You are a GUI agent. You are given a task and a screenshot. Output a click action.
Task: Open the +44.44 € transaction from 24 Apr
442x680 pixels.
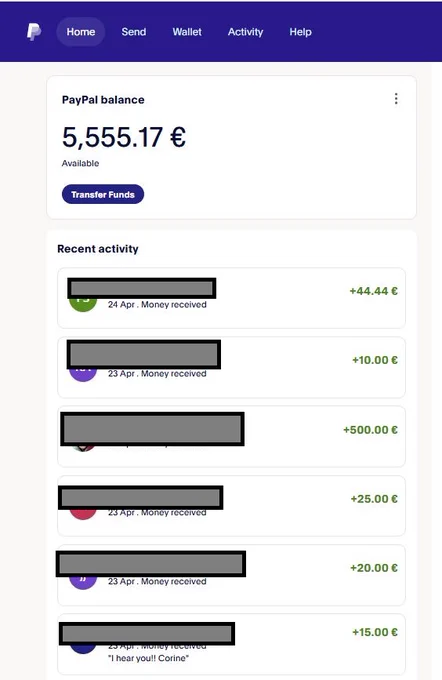[231, 298]
